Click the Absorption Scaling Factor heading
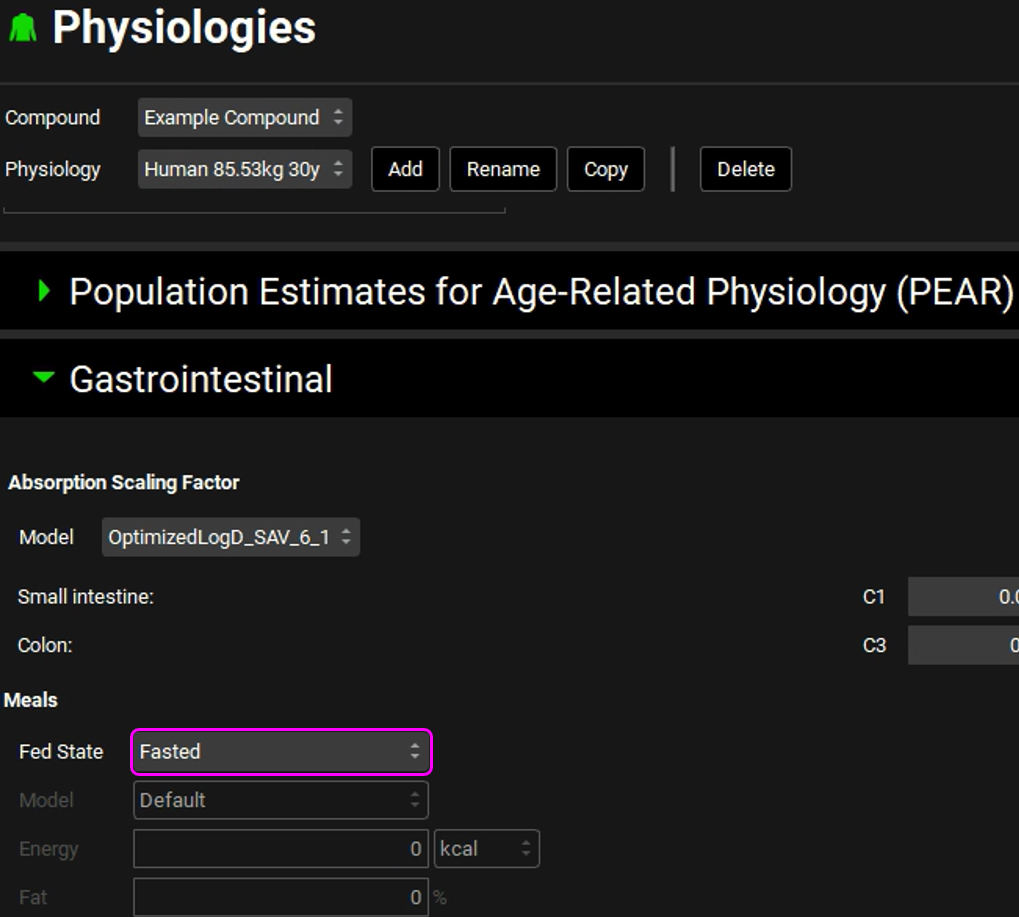1019x917 pixels. (x=124, y=482)
